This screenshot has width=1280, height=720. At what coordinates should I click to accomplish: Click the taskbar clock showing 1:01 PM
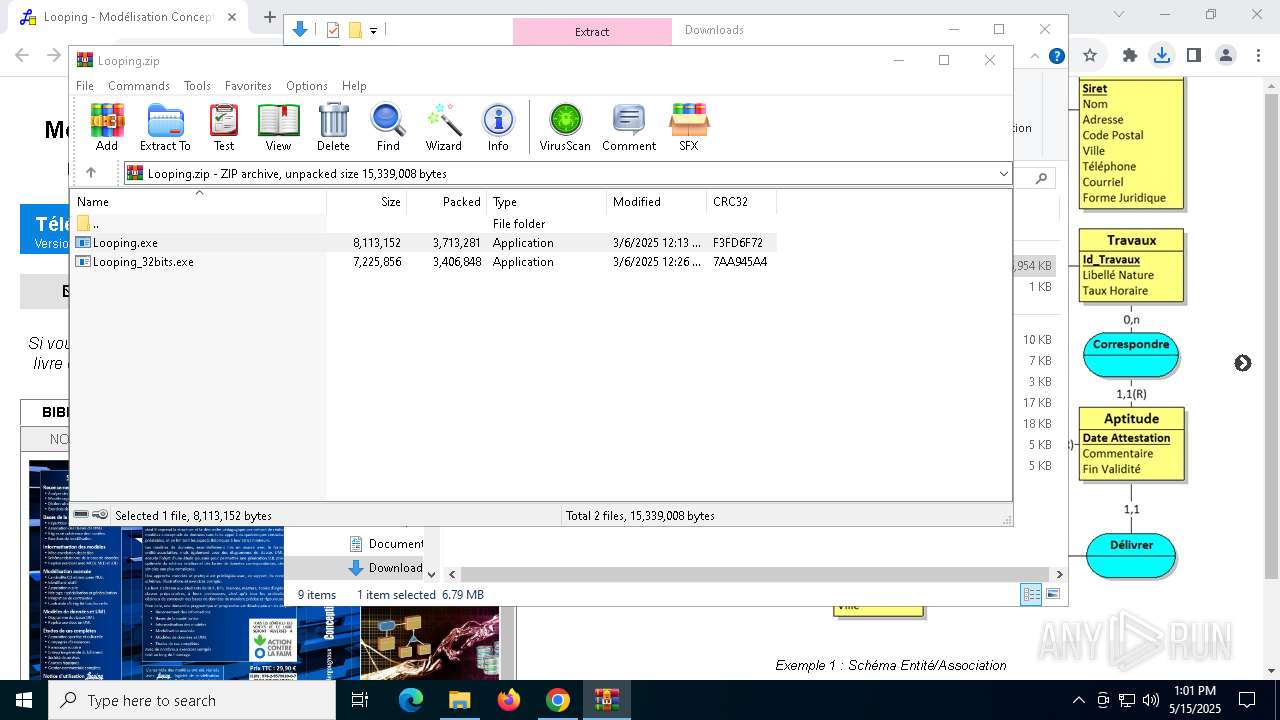click(x=1194, y=700)
